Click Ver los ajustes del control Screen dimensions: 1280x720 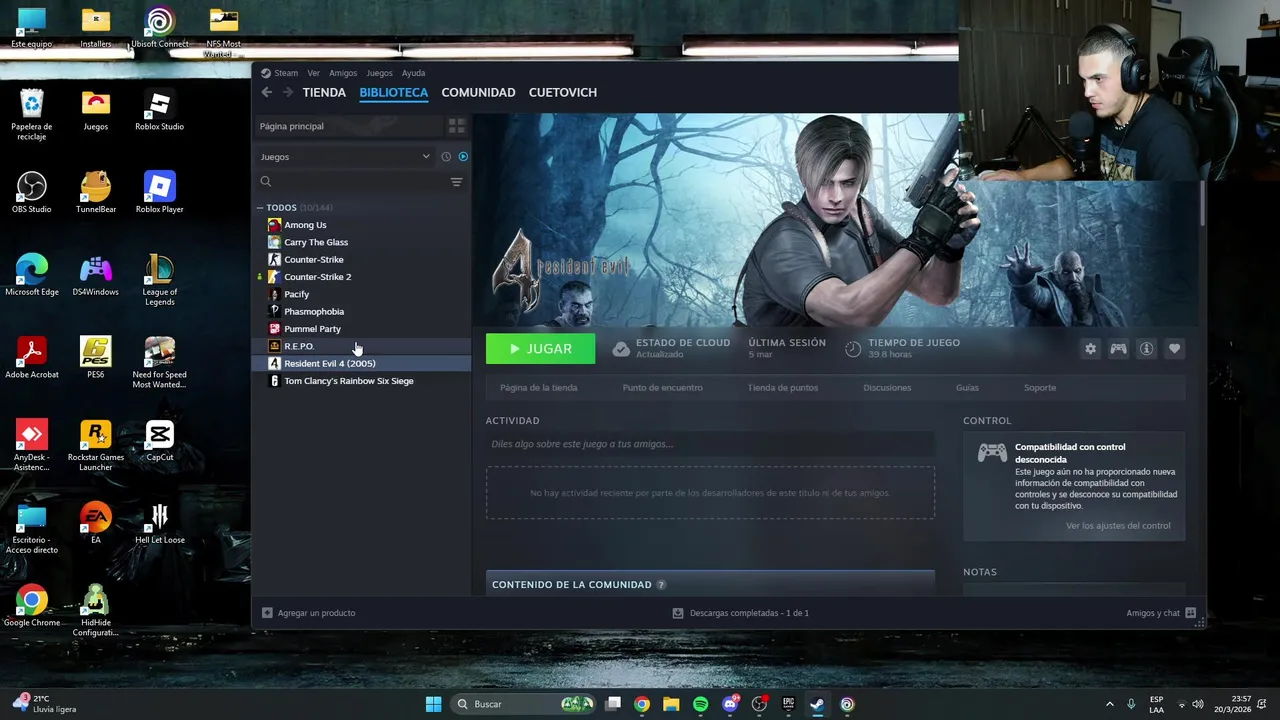pos(1118,526)
